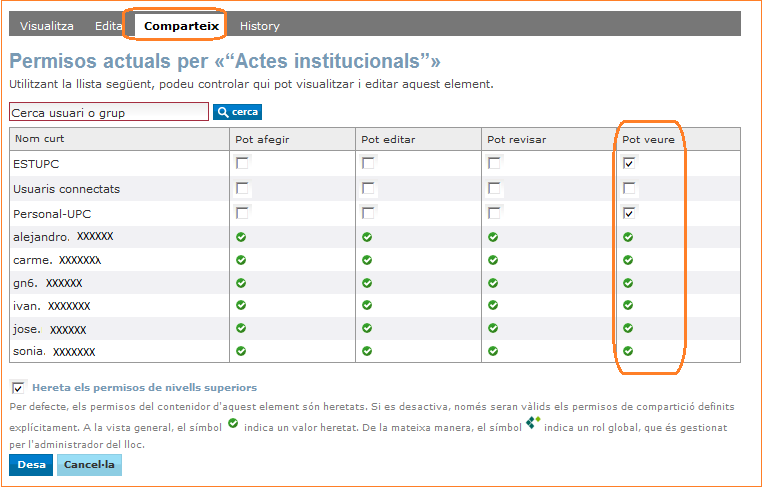The width and height of the screenshot is (763, 488).
Task: Click the global role symbol in description
Action: coord(533,423)
